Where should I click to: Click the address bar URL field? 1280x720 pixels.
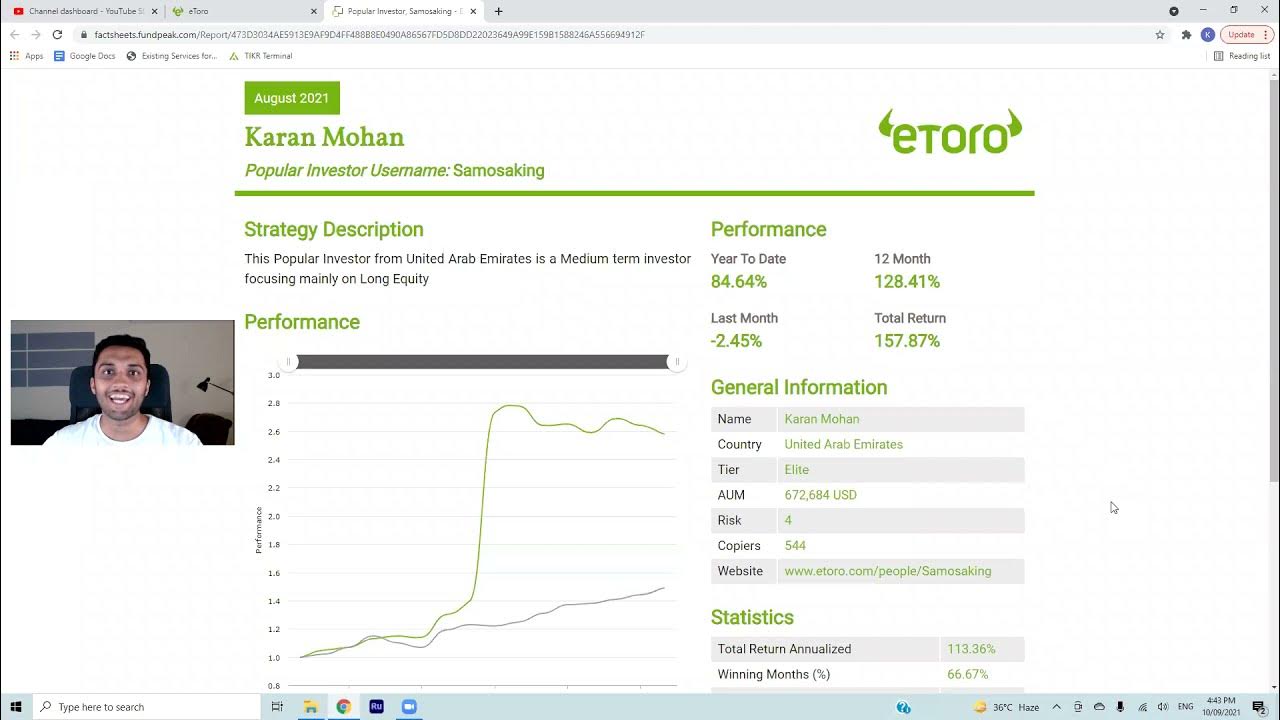point(620,34)
